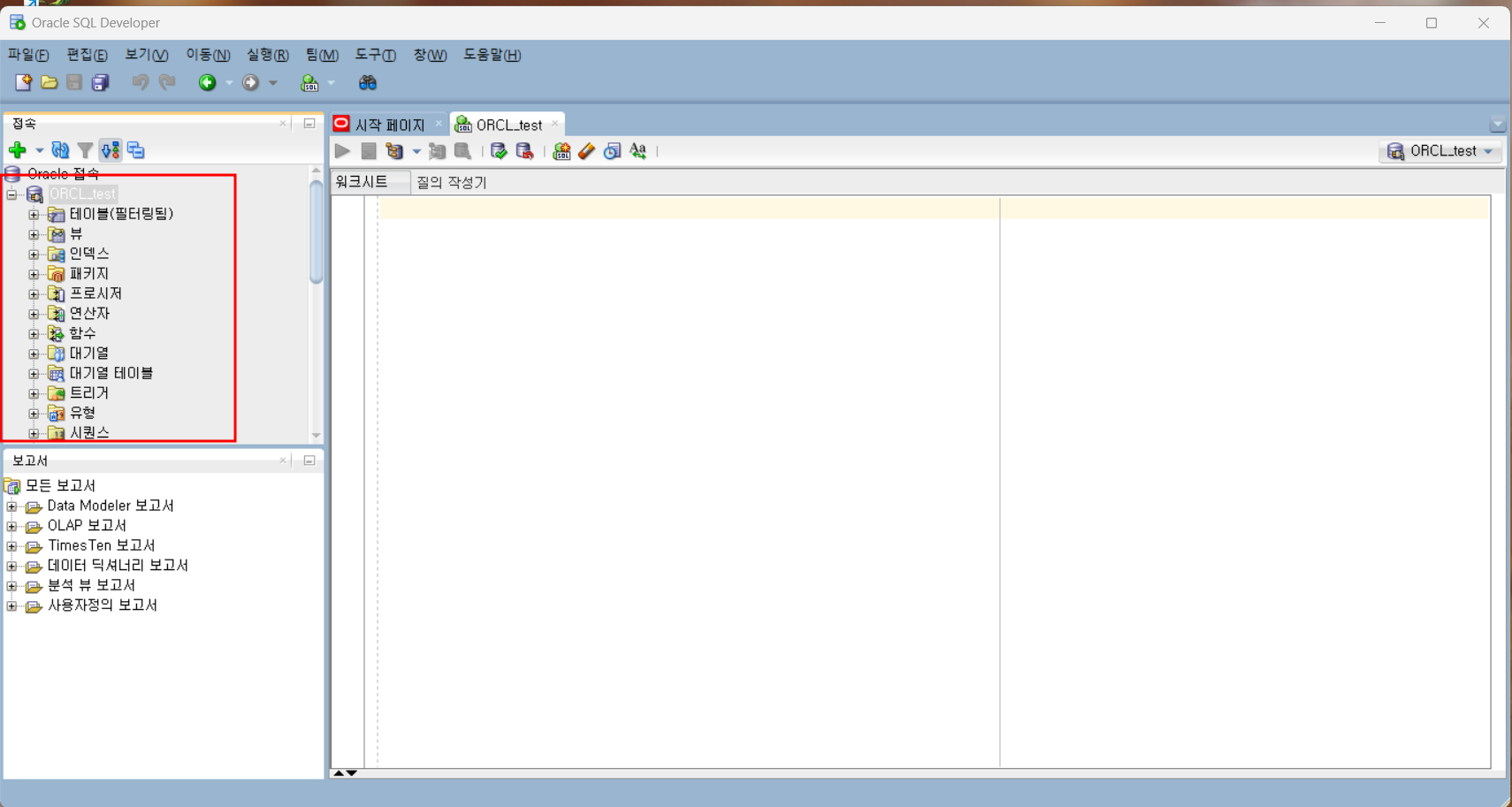Open the 도구(T) menu

tap(376, 55)
